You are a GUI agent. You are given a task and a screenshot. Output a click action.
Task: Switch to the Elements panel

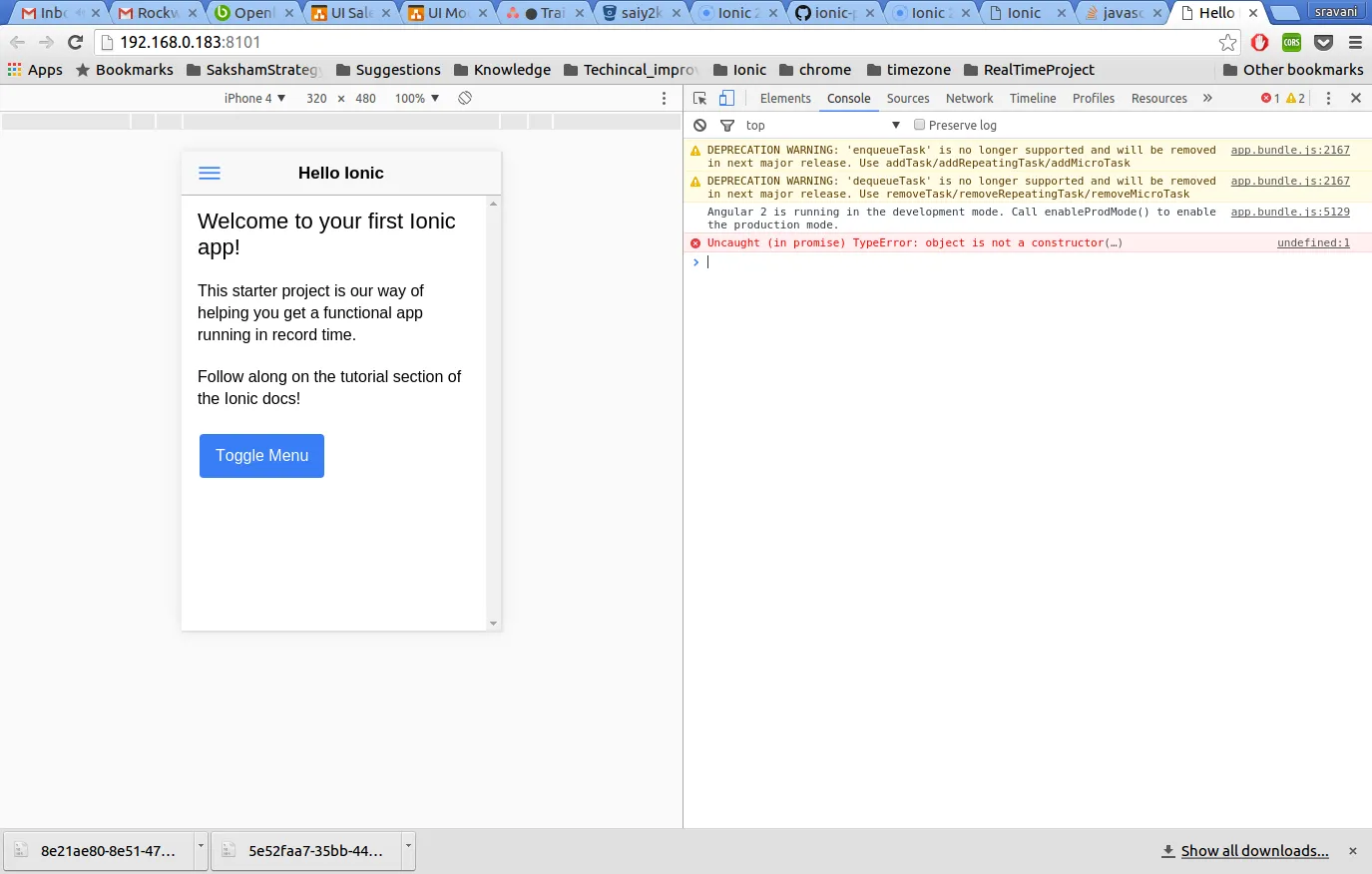785,98
